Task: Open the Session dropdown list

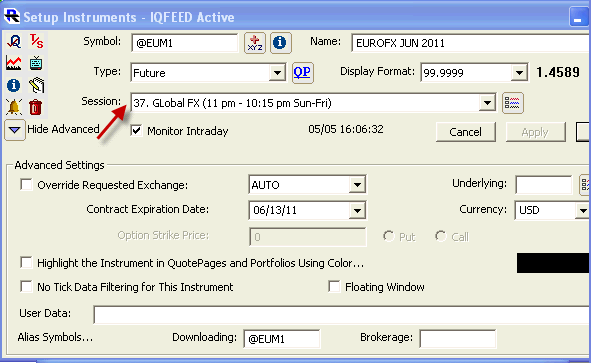Action: pos(487,103)
